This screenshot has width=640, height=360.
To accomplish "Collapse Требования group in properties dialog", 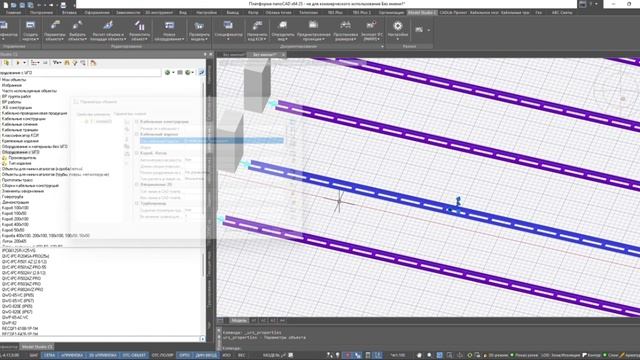I will (x=137, y=203).
